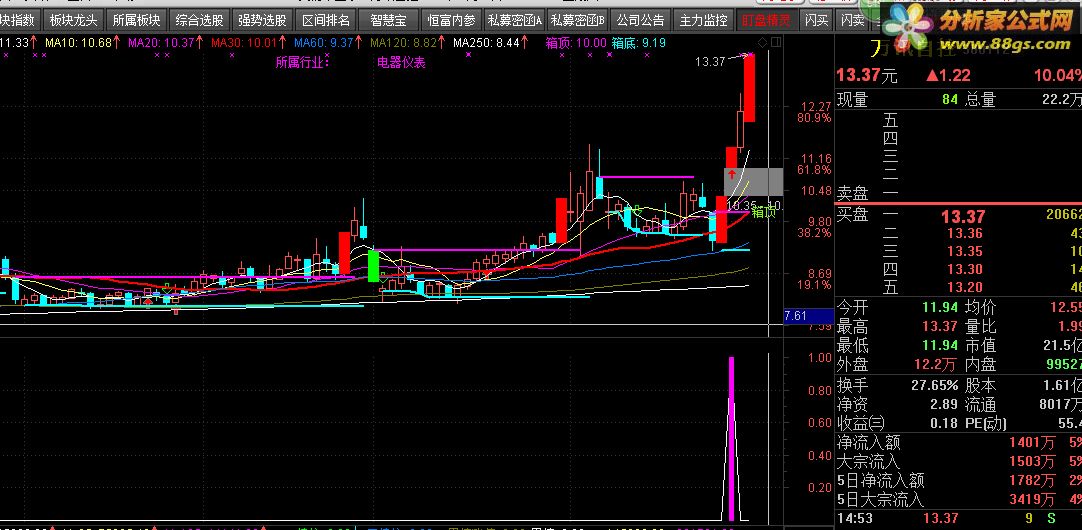
Task: Click the 外盘 value 12.2万
Action: (x=937, y=364)
